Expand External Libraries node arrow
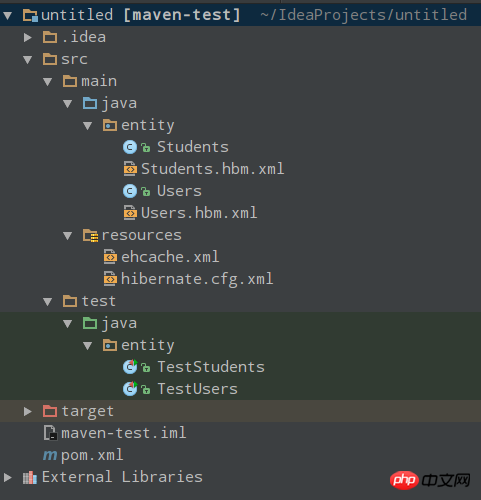The width and height of the screenshot is (481, 500). pos(8,477)
